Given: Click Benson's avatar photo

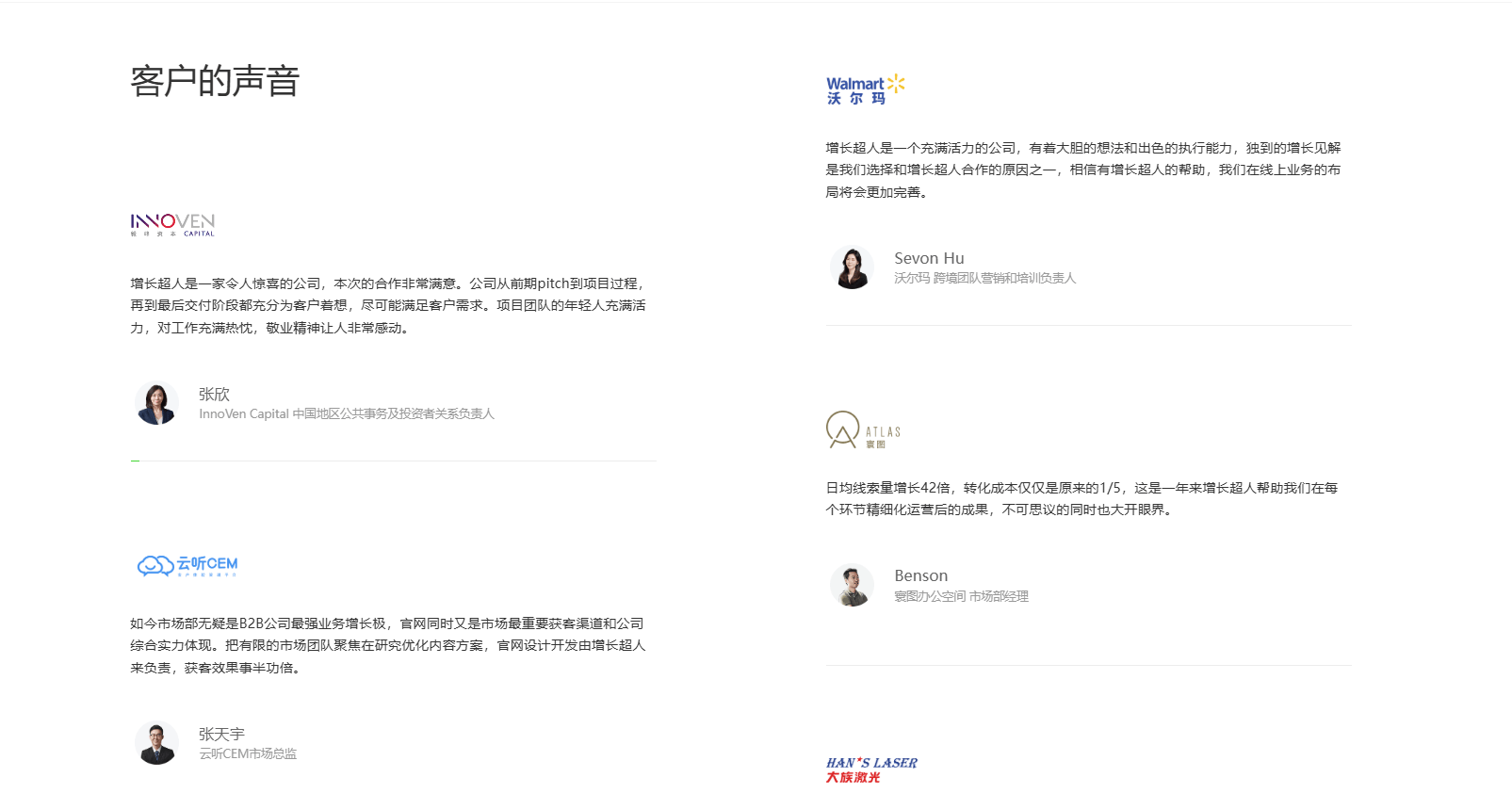Looking at the screenshot, I should 852,586.
